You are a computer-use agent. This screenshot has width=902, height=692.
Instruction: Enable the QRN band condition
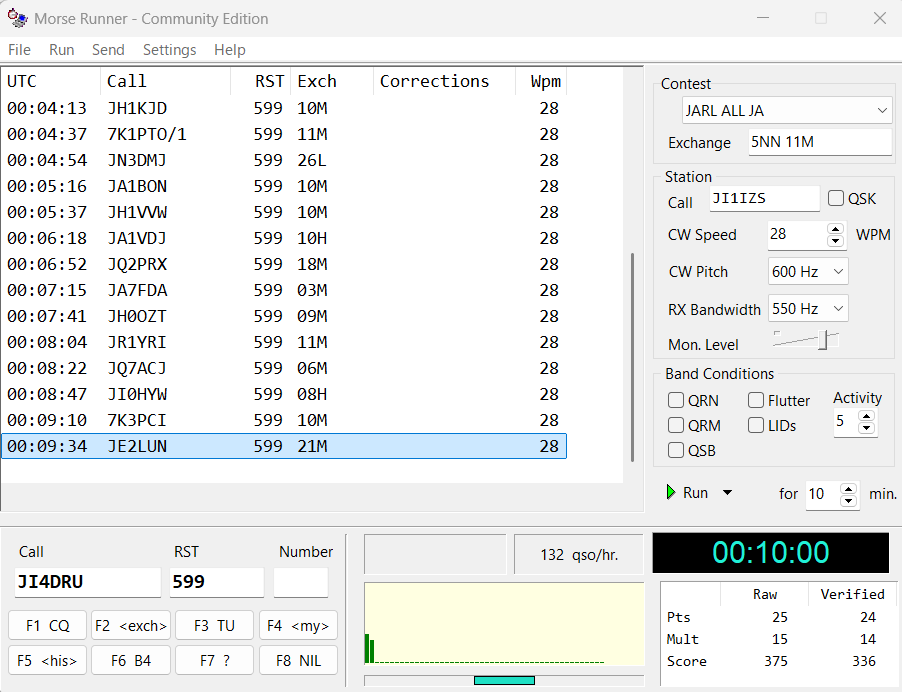click(676, 400)
